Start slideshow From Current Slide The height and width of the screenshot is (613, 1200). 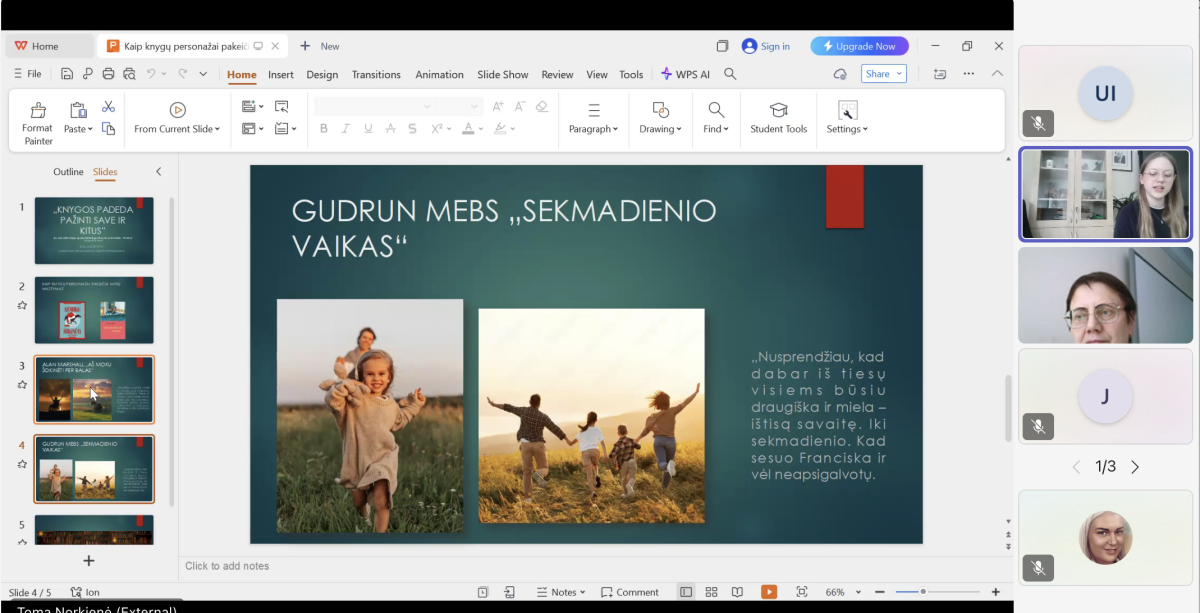(x=177, y=118)
